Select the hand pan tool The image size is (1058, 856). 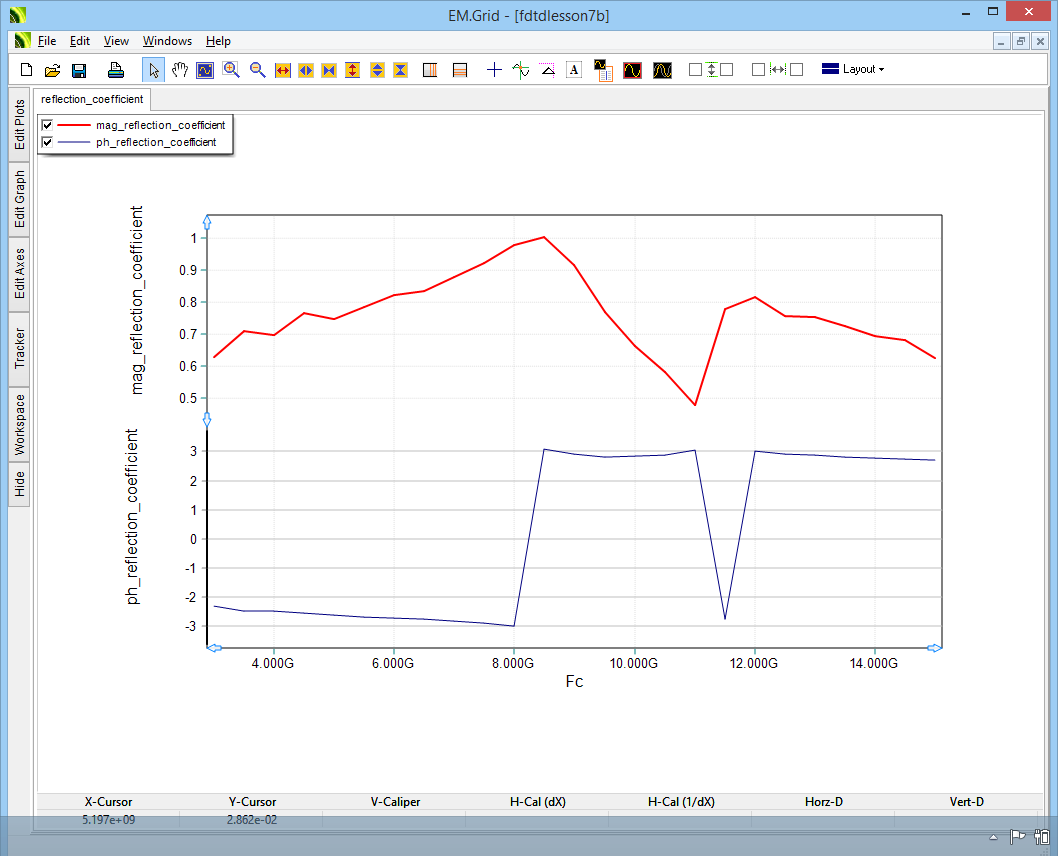180,70
